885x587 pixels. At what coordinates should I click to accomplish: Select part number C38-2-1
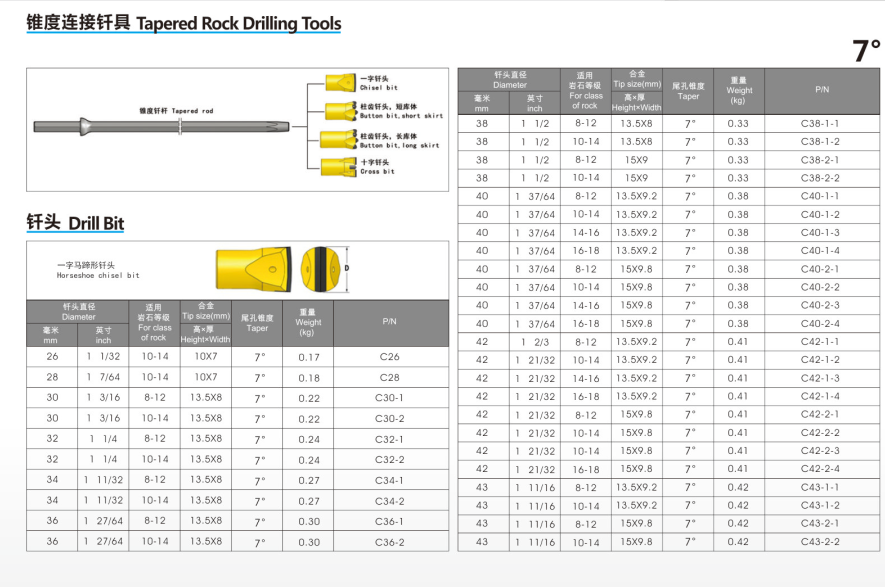[820, 160]
